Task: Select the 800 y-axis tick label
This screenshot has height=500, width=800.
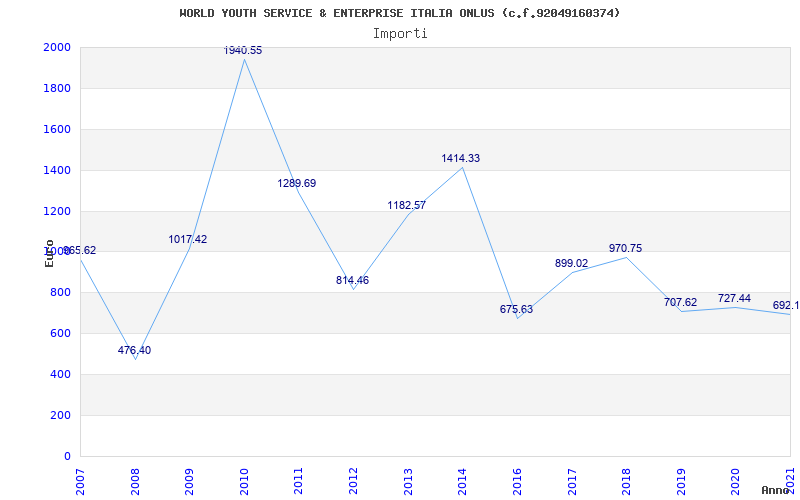Action: (60, 293)
